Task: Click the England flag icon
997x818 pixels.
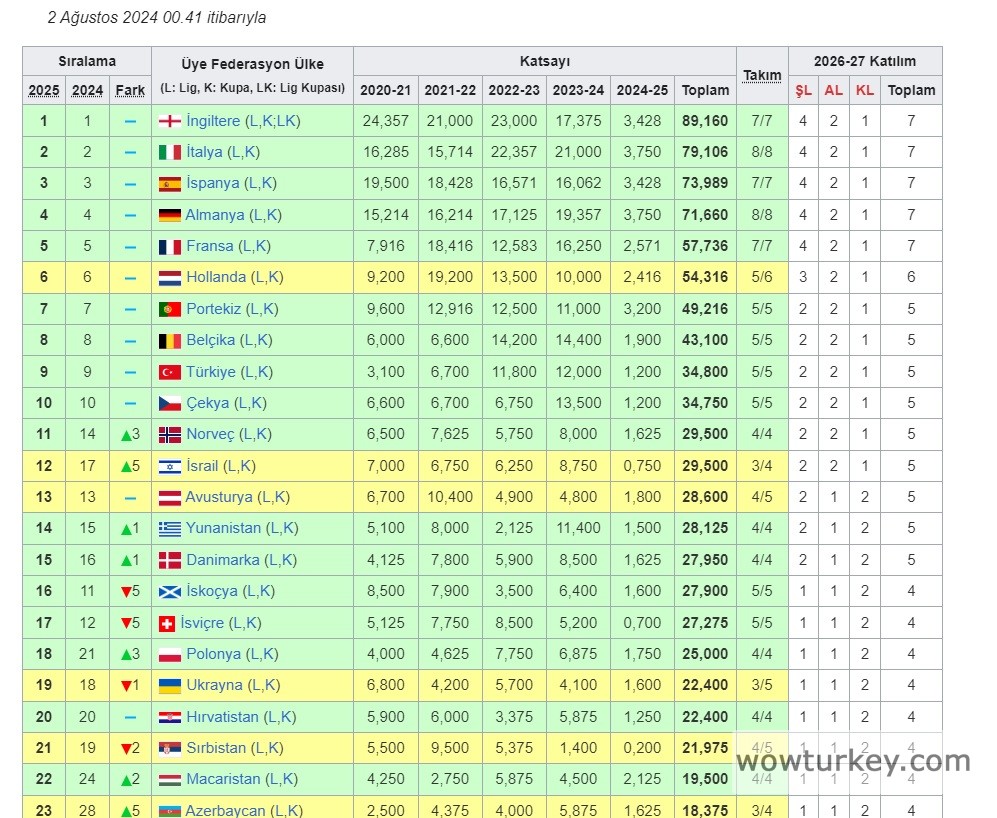Action: tap(170, 121)
